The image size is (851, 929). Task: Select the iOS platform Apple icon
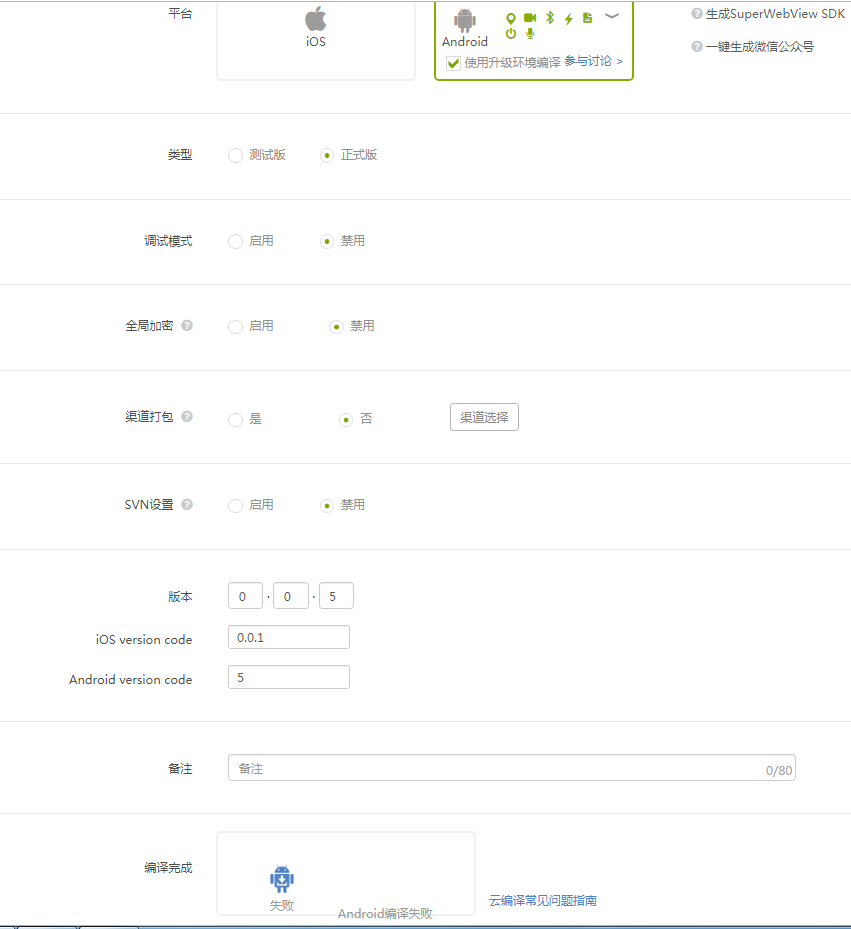316,19
